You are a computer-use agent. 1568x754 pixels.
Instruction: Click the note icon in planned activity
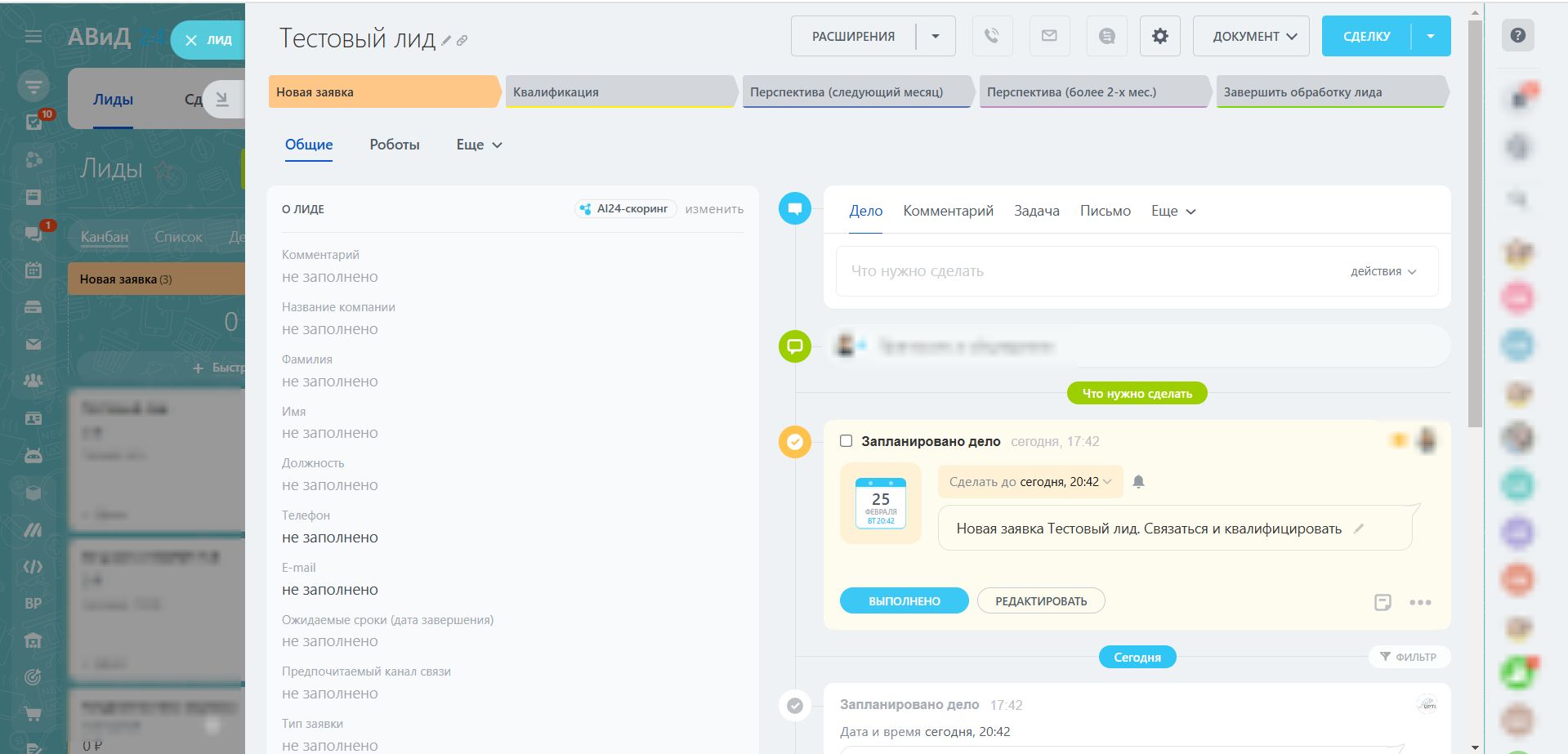pyautogui.click(x=1383, y=602)
